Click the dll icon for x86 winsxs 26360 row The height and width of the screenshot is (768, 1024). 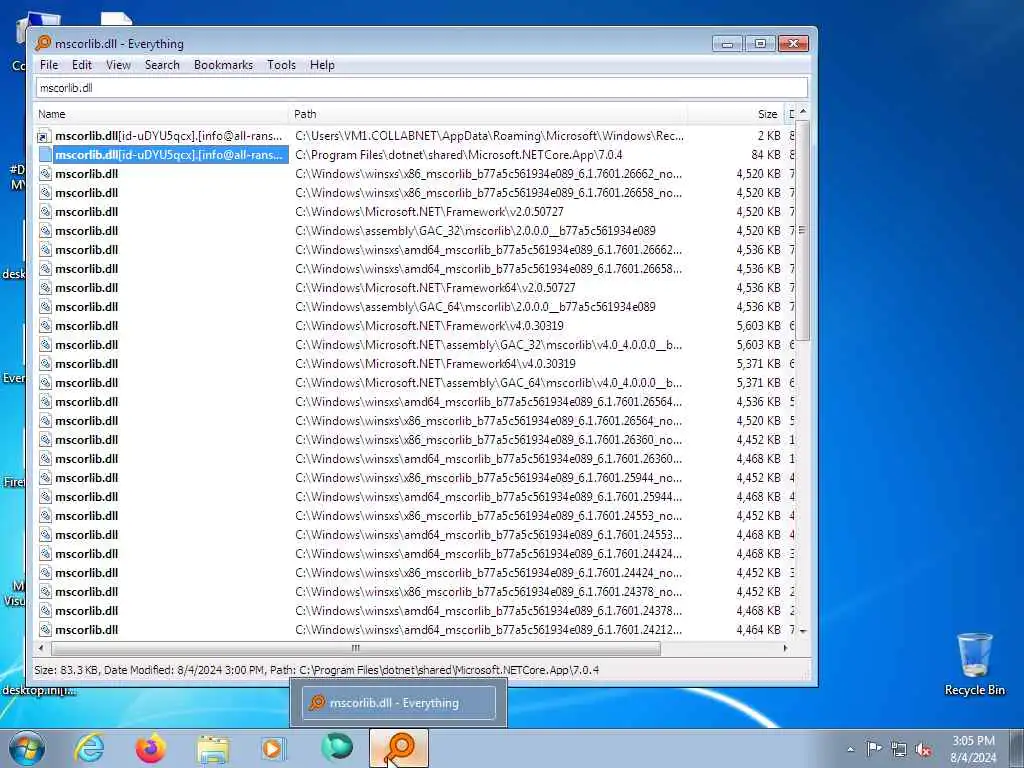tap(44, 440)
